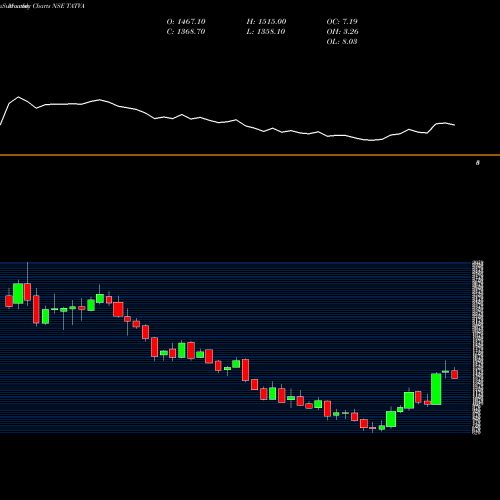Select the low price 'L: 1358.10'
Viewport: 500px width, 500px height.
pos(266,32)
